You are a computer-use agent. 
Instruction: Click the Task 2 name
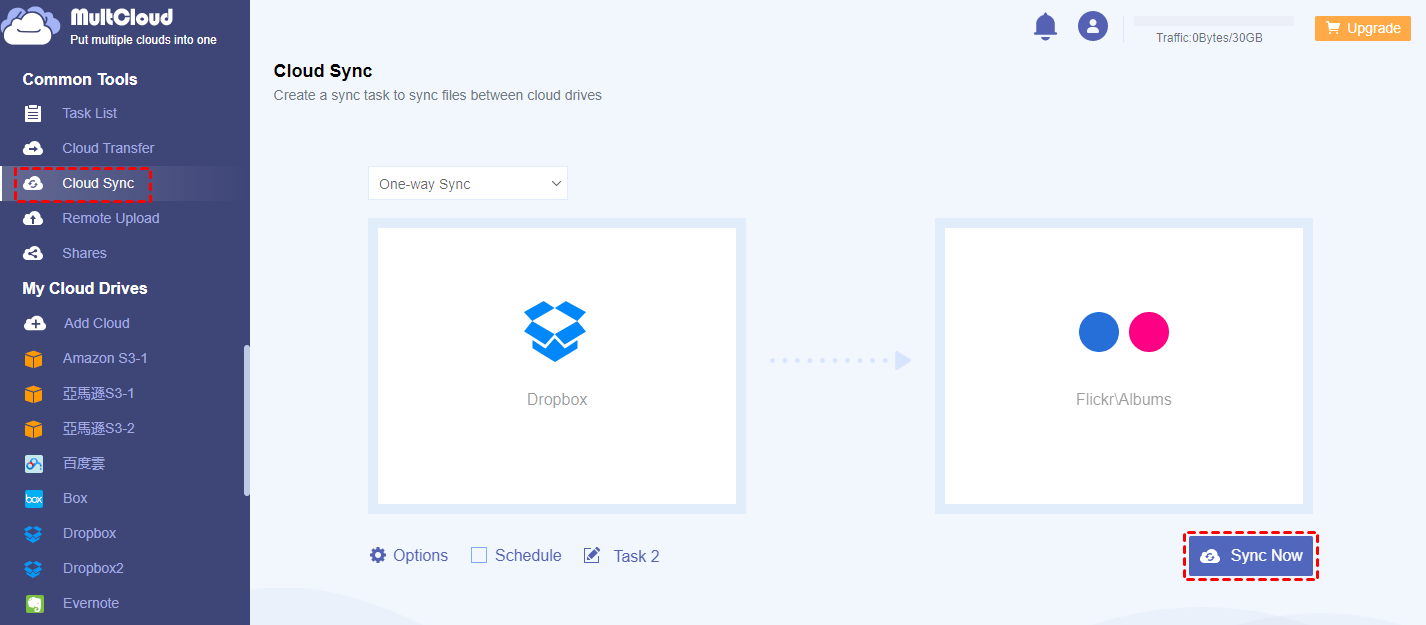636,556
